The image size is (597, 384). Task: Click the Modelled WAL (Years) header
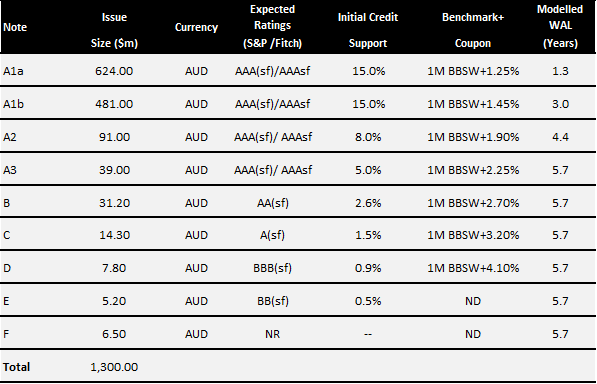point(560,26)
